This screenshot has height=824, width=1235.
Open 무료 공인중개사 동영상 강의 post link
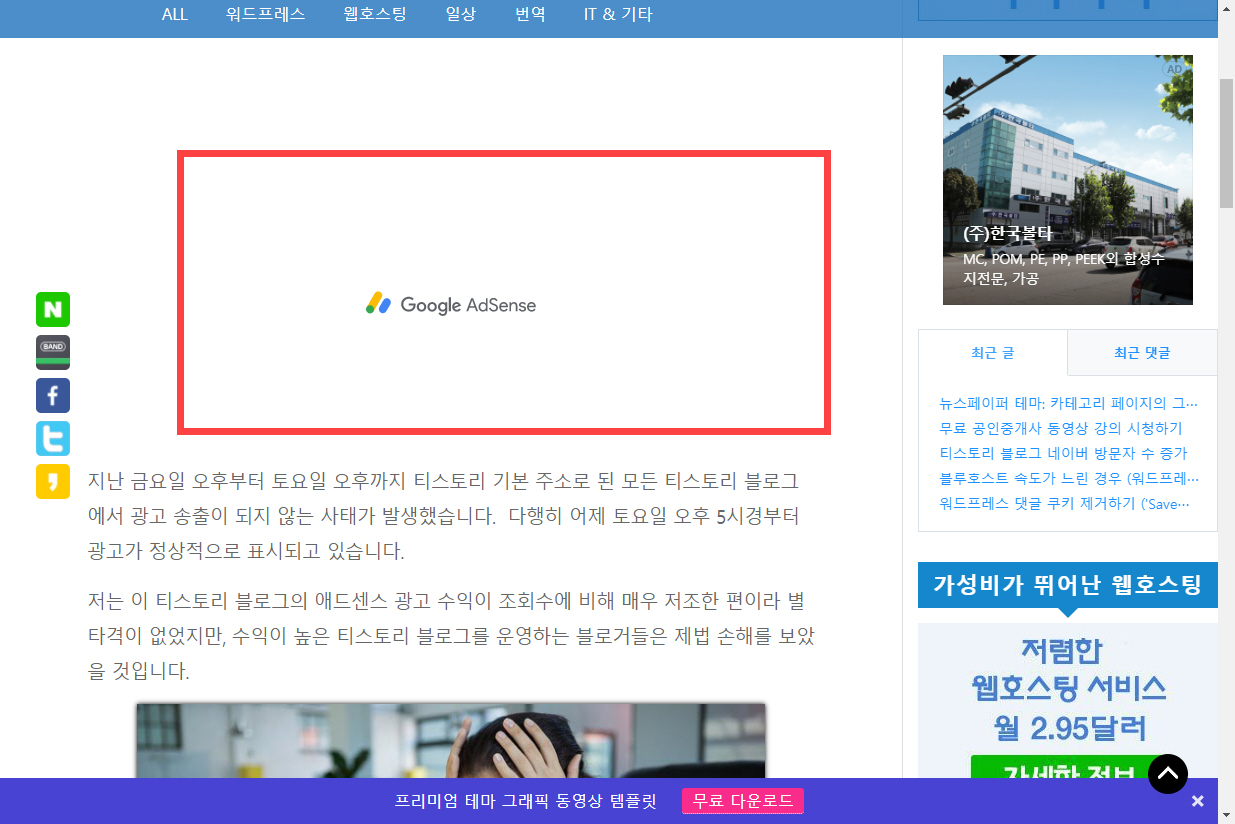(x=1061, y=429)
